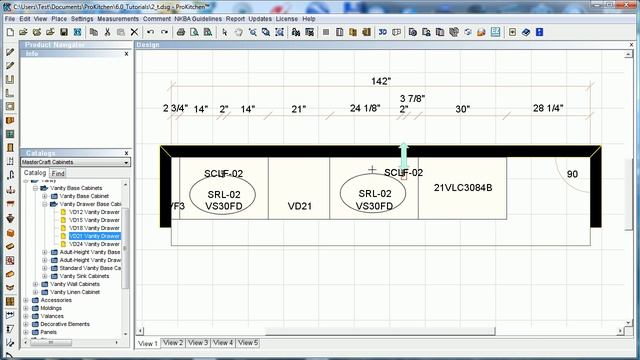Click the Delete X icon
The image size is (640, 360).
[134, 32]
